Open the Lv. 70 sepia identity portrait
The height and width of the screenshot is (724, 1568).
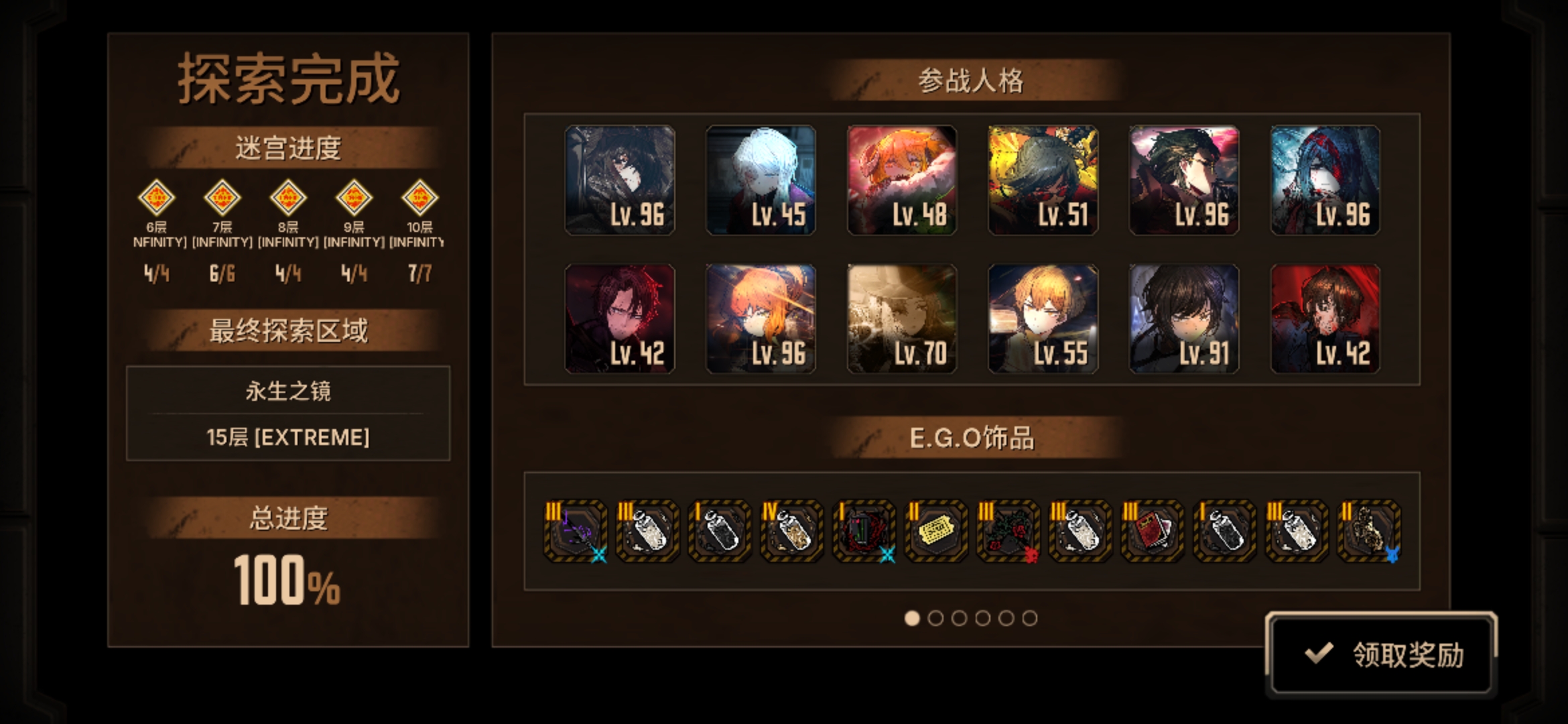902,318
